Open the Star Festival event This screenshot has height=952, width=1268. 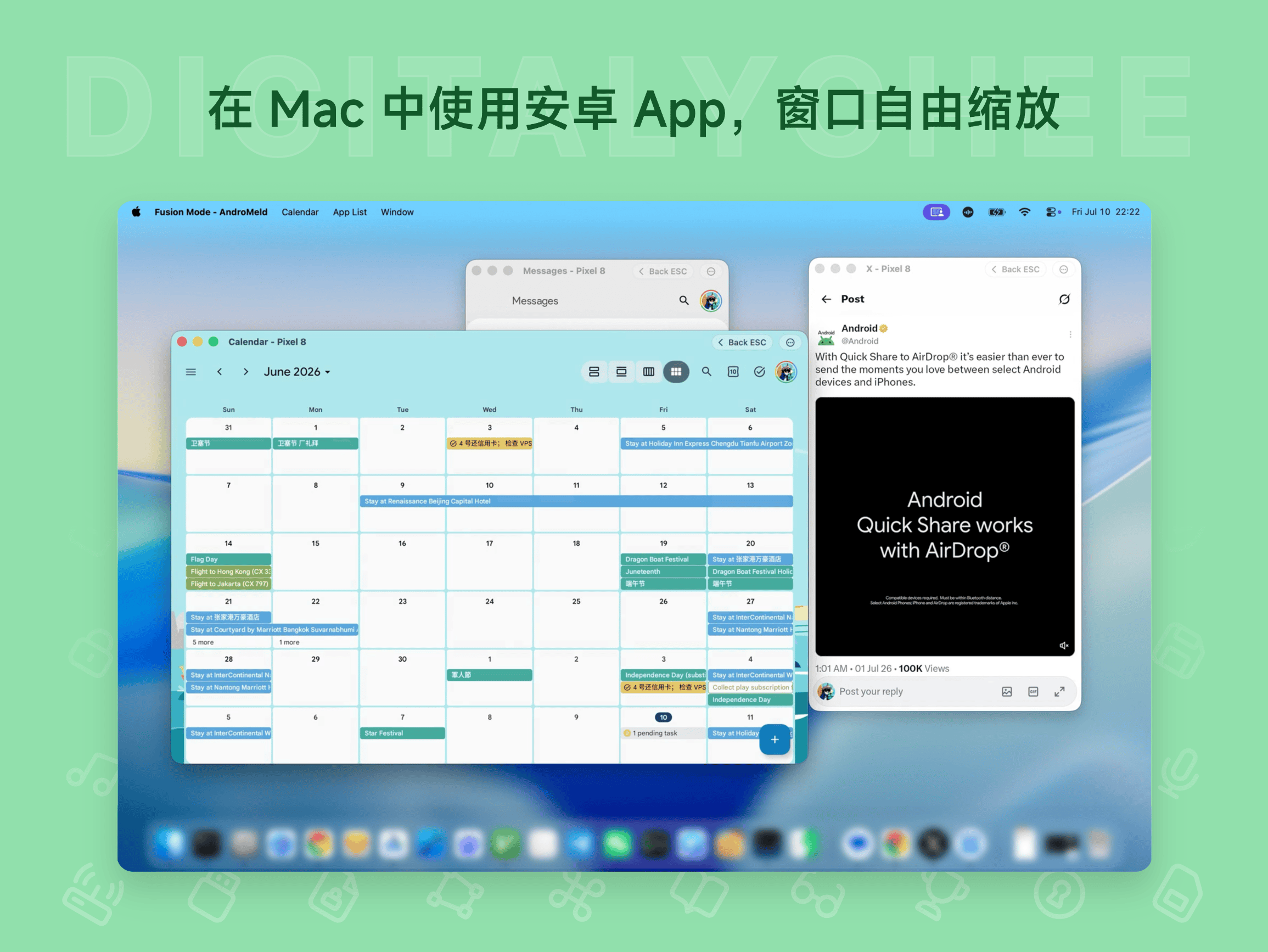point(402,733)
